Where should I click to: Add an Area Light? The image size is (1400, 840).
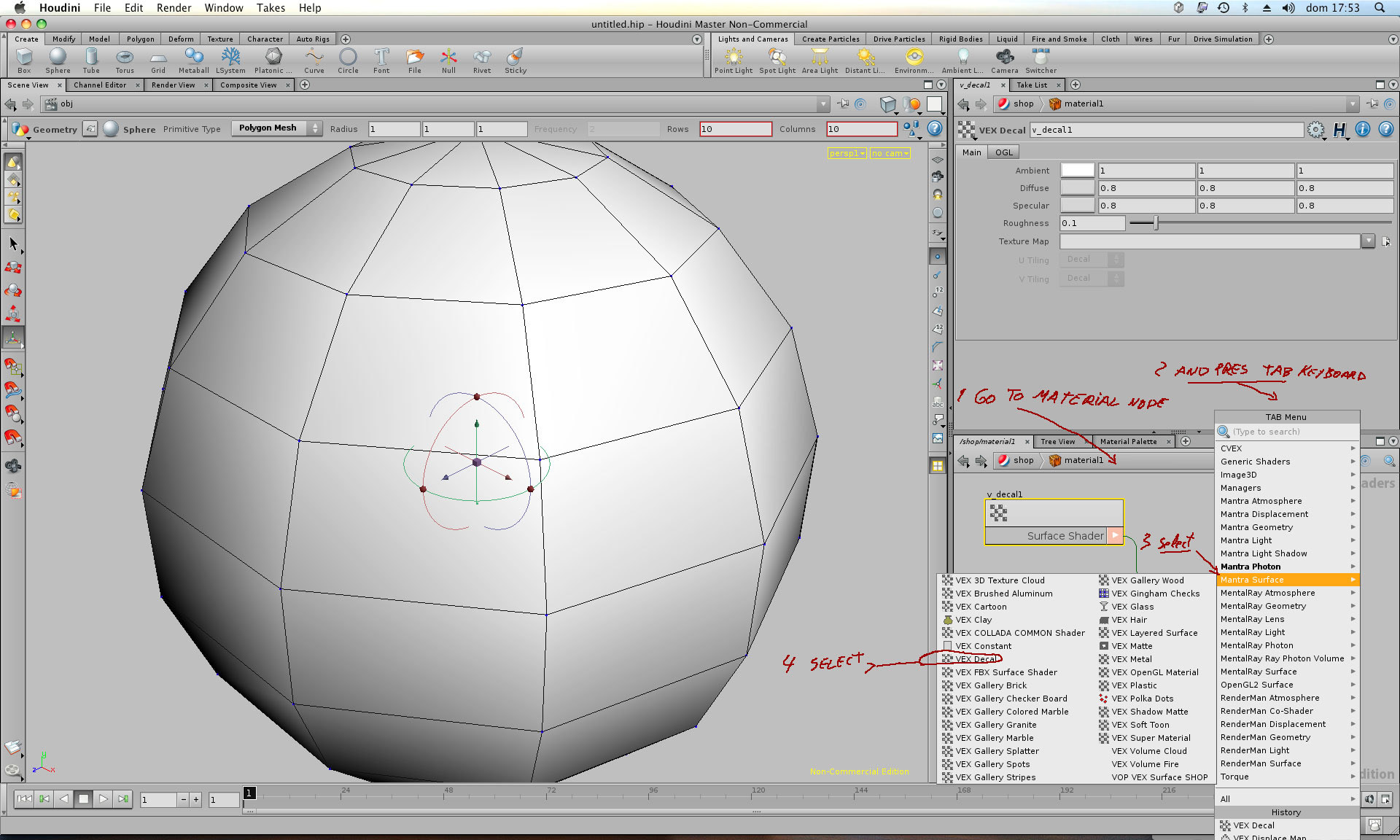[x=820, y=61]
